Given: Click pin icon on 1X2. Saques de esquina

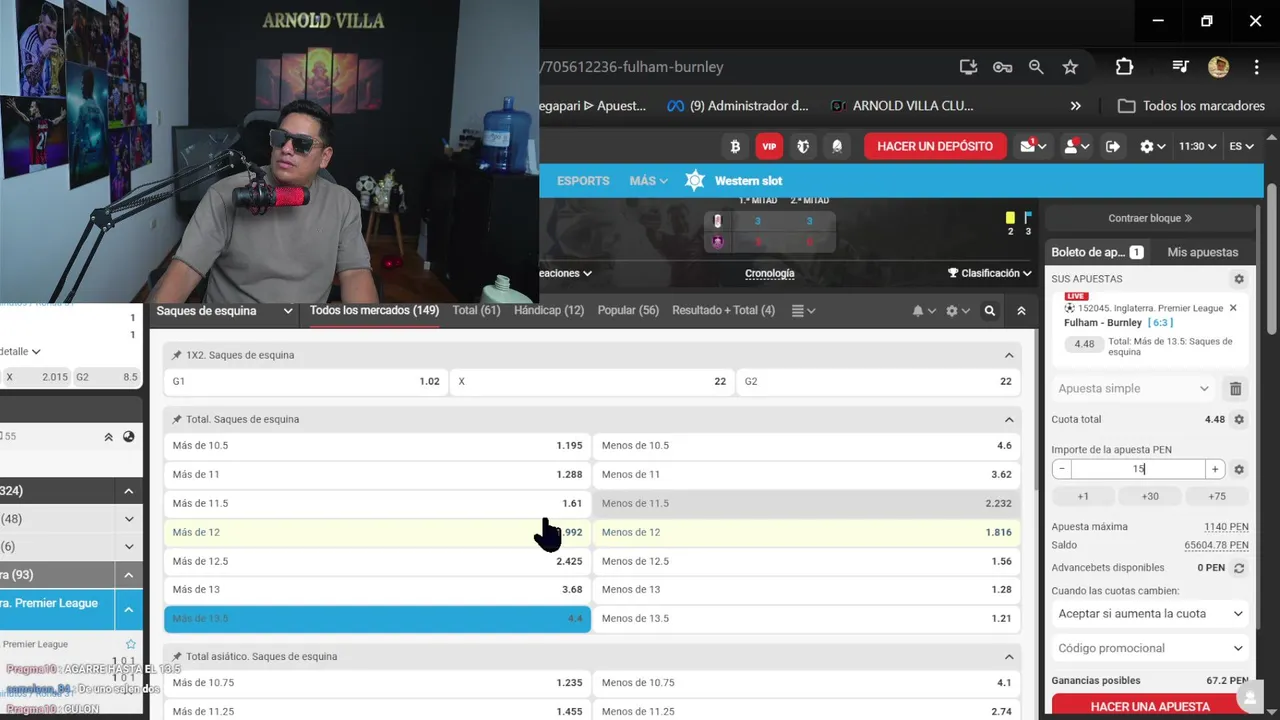Looking at the screenshot, I should point(177,355).
